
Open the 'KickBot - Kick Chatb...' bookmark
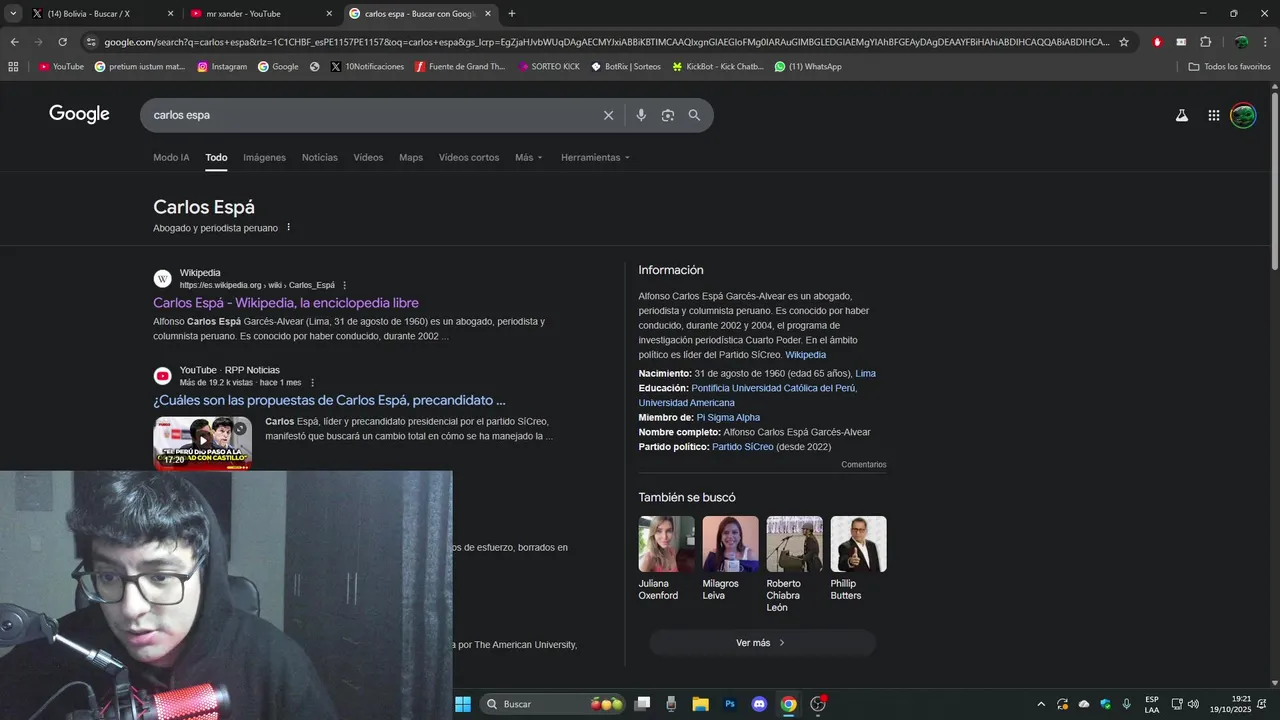[x=718, y=67]
